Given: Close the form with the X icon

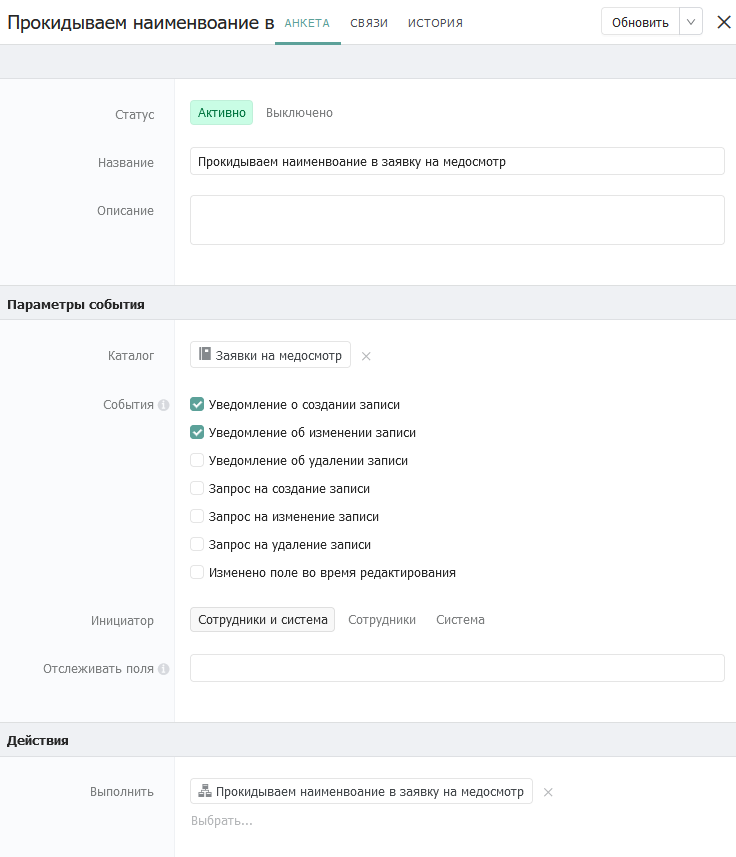Looking at the screenshot, I should pos(724,22).
